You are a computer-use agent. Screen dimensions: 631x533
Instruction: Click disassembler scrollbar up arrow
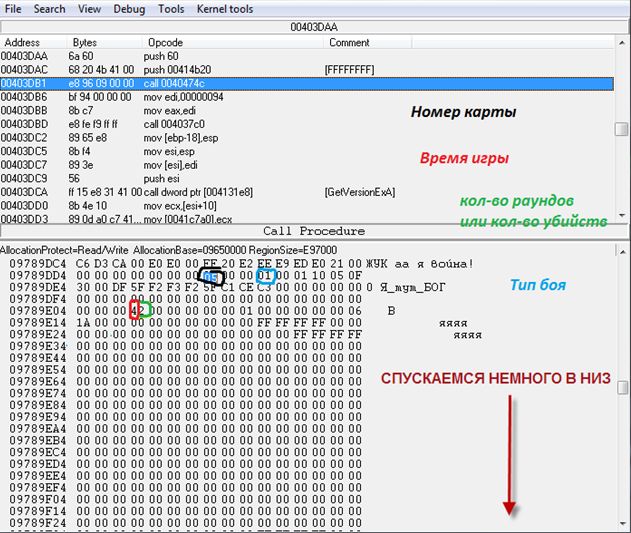click(622, 42)
